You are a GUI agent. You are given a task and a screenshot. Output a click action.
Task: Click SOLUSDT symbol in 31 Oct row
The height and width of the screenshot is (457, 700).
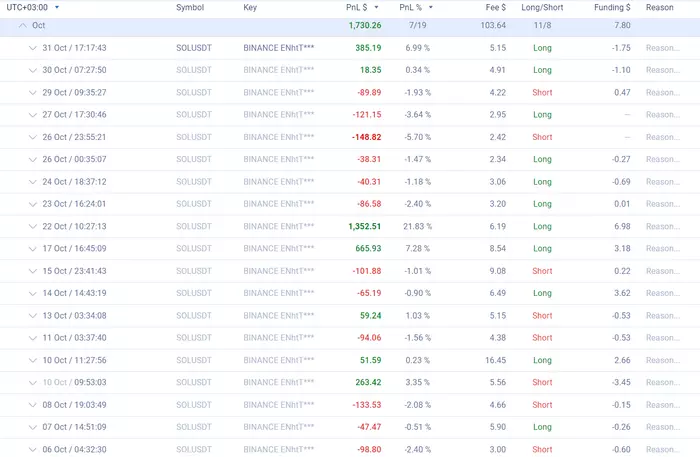pyautogui.click(x=194, y=48)
